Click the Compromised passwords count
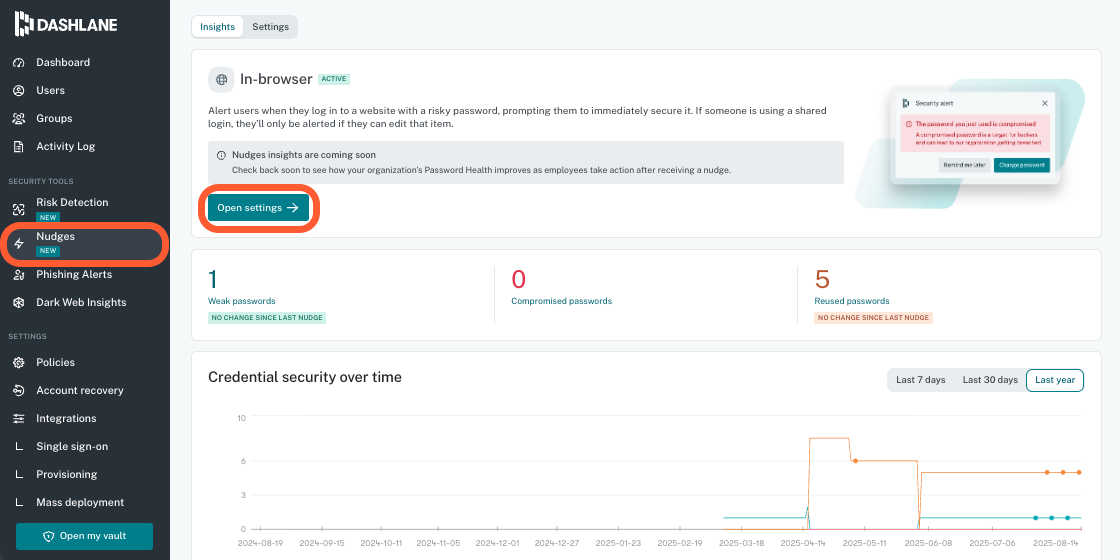This screenshot has width=1120, height=560. [x=519, y=279]
